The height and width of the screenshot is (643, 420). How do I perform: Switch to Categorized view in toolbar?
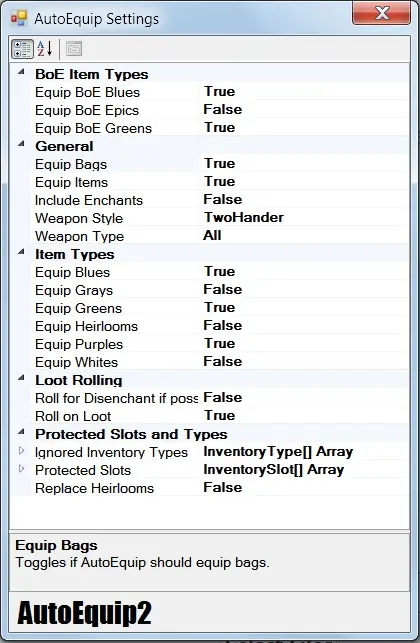tap(22, 49)
